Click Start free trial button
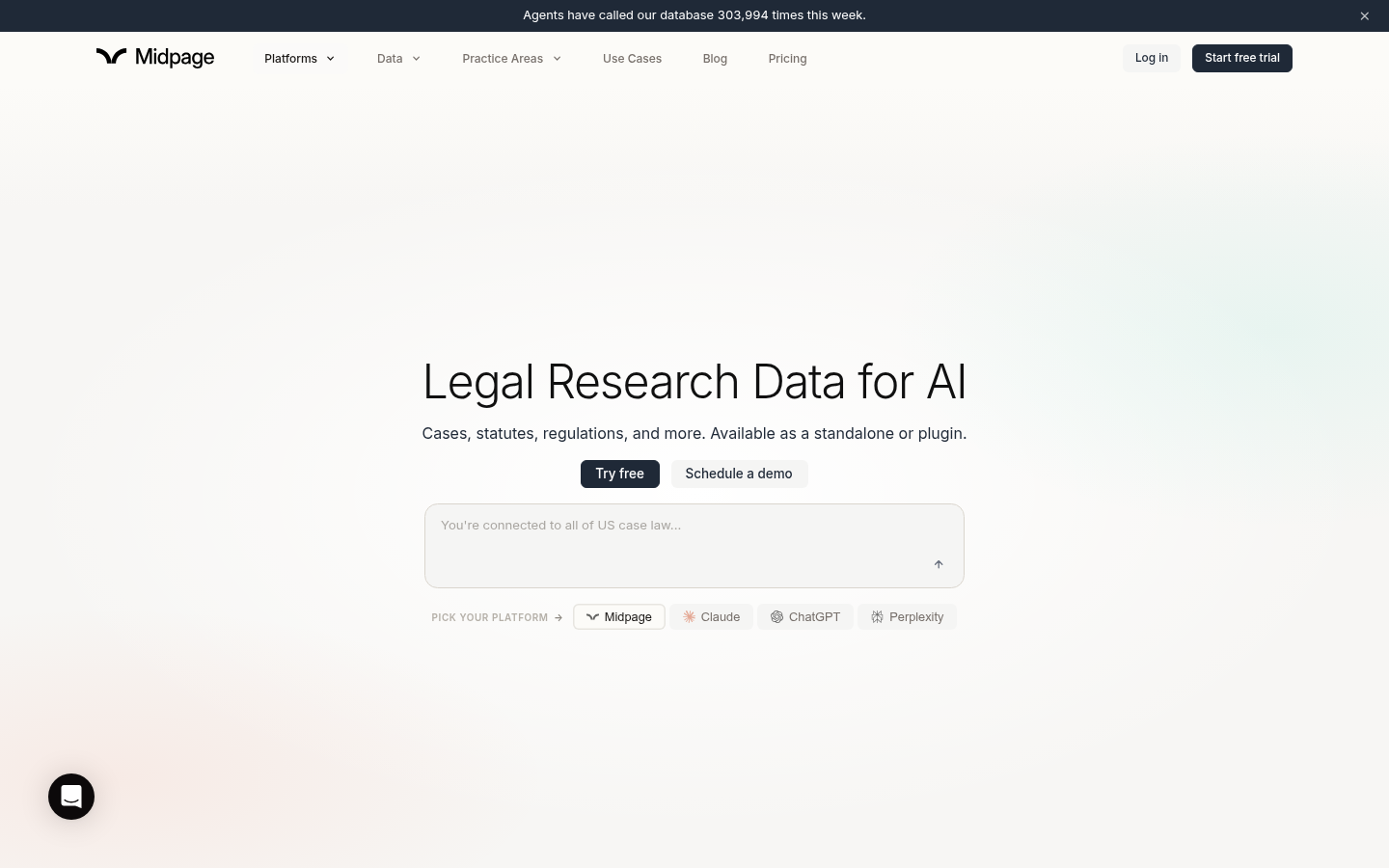The width and height of the screenshot is (1389, 868). (x=1241, y=58)
